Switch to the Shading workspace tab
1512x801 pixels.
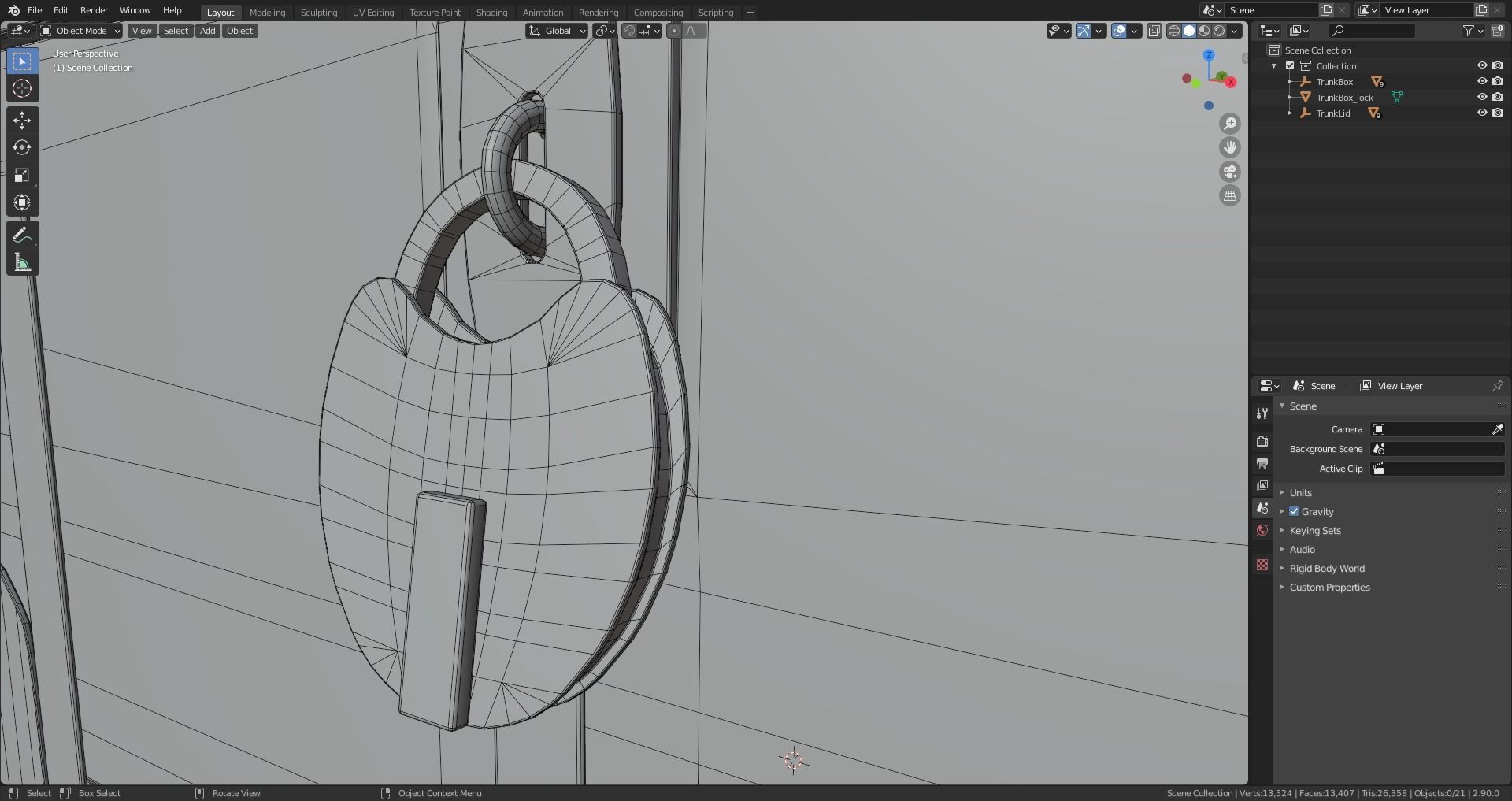point(491,13)
